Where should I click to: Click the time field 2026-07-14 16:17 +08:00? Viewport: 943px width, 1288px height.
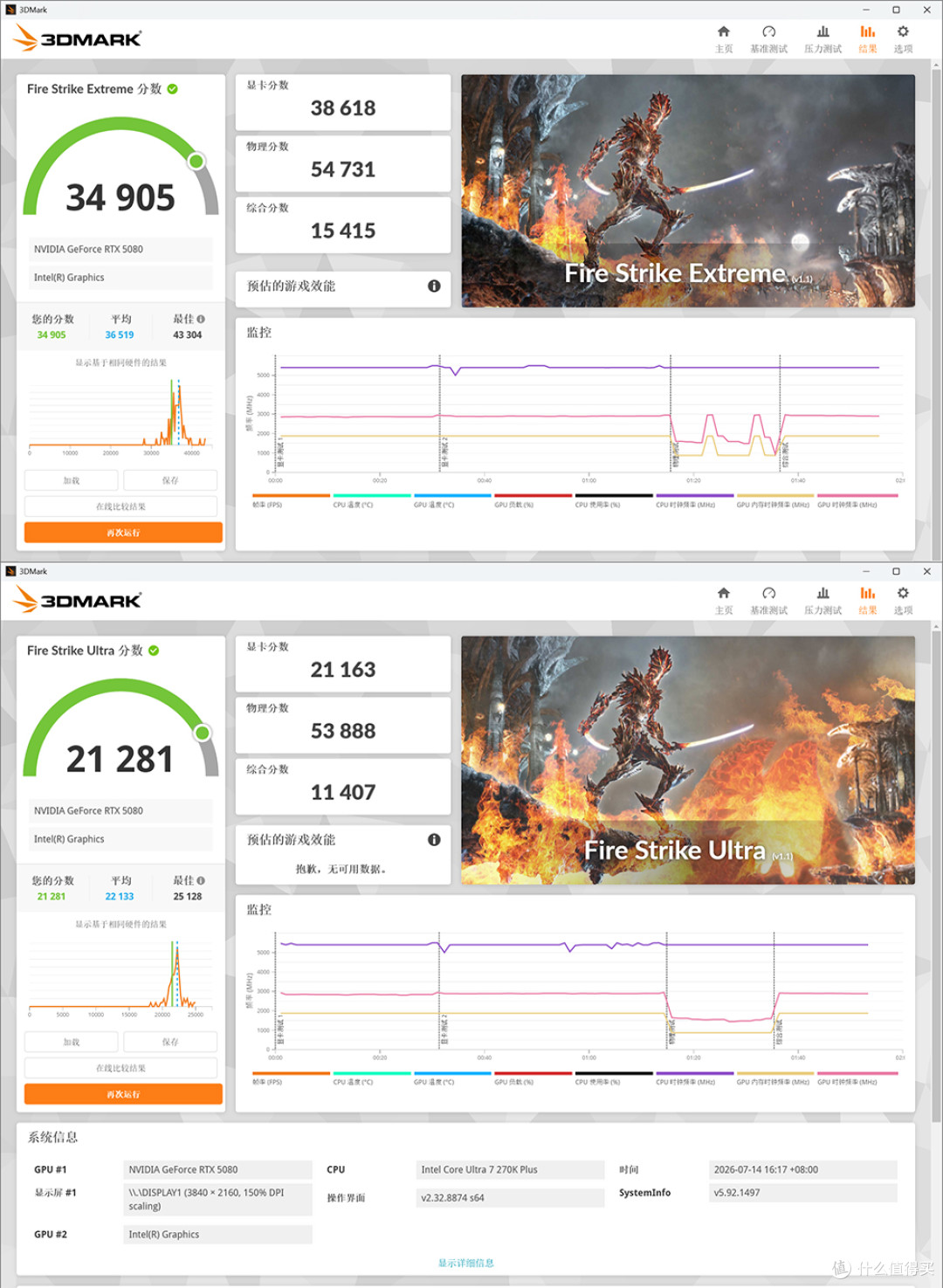(802, 1169)
